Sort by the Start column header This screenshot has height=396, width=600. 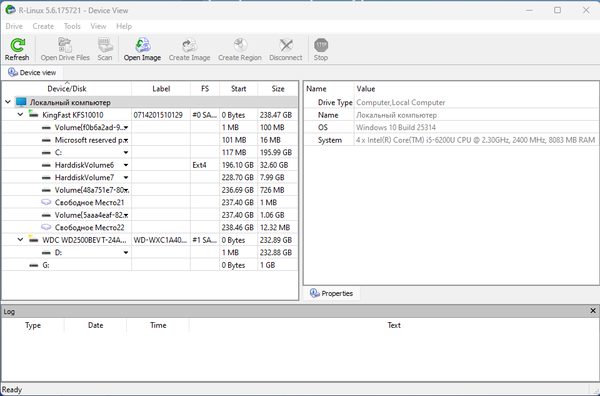coord(238,89)
